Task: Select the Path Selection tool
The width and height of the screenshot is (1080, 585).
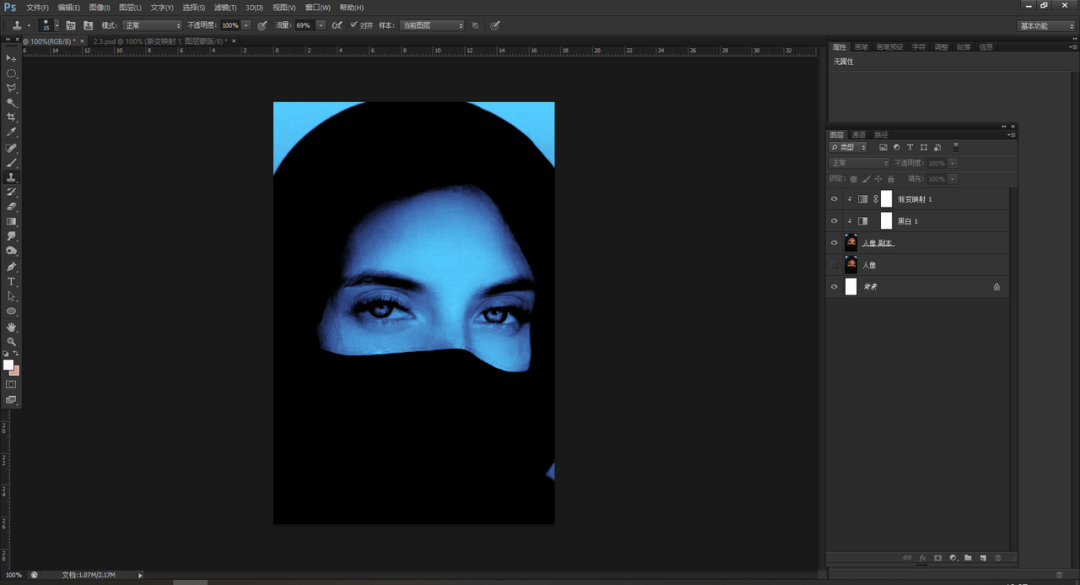Action: click(11, 296)
